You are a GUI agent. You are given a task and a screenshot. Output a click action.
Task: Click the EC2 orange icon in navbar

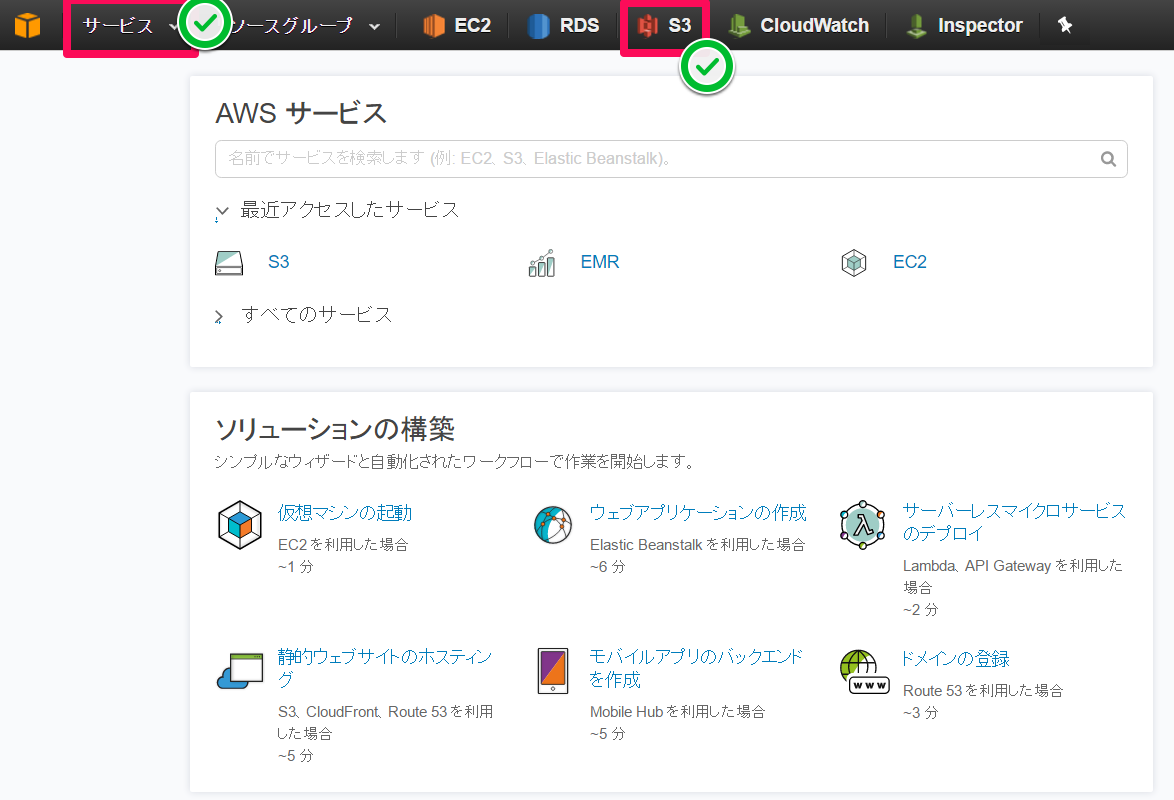point(434,25)
